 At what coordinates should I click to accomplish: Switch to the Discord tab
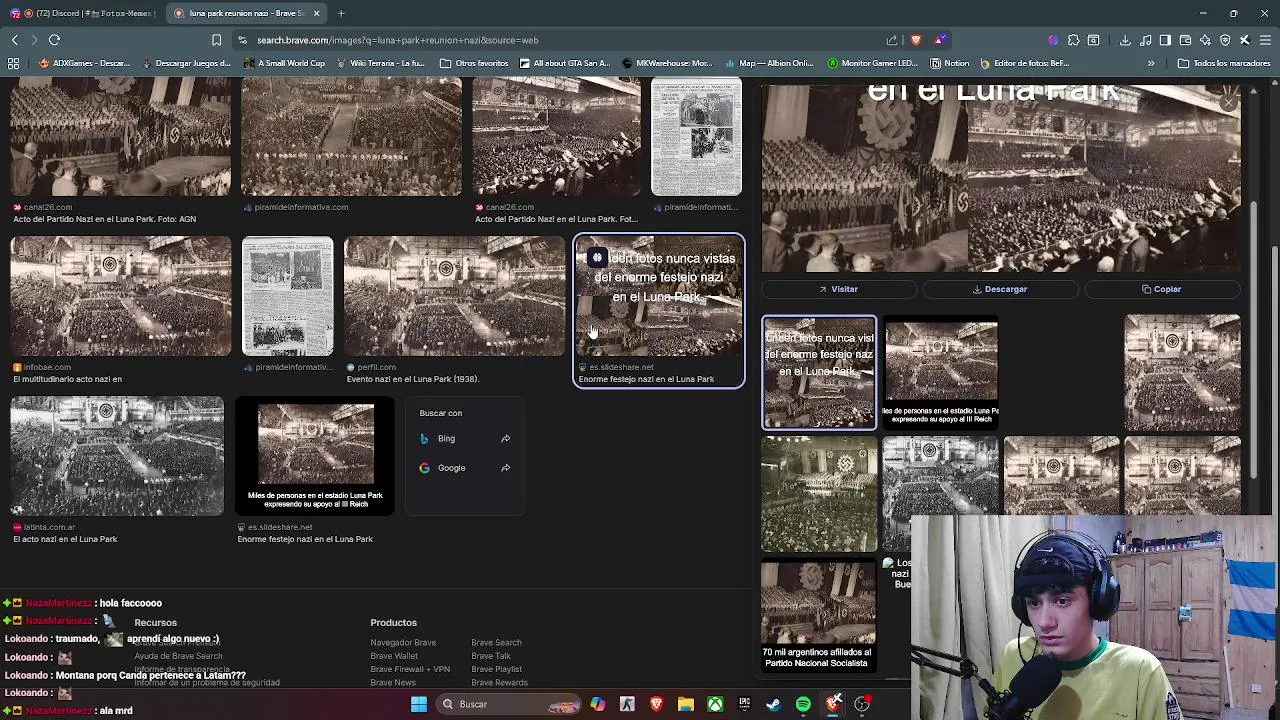pyautogui.click(x=83, y=13)
